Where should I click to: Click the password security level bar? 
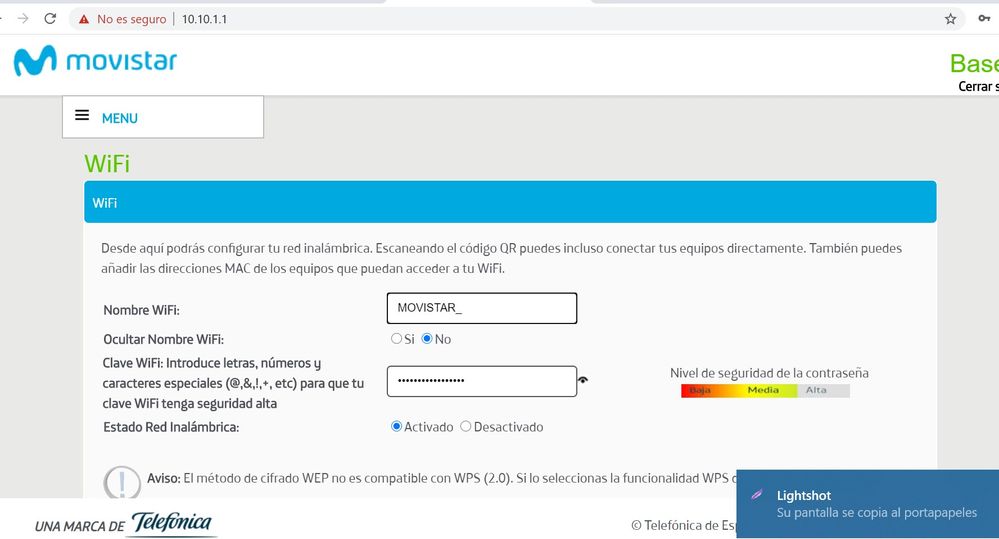(x=765, y=390)
